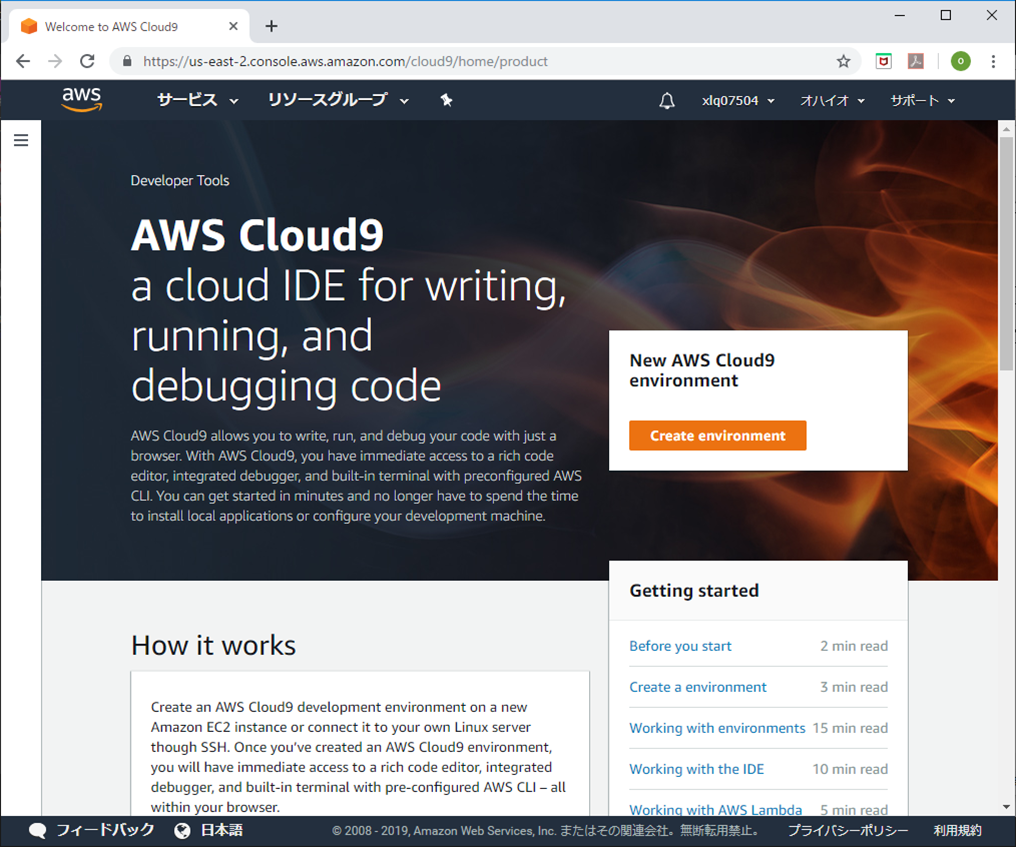
Task: Click the pin shortcuts icon in AWS navbar
Action: (x=446, y=100)
